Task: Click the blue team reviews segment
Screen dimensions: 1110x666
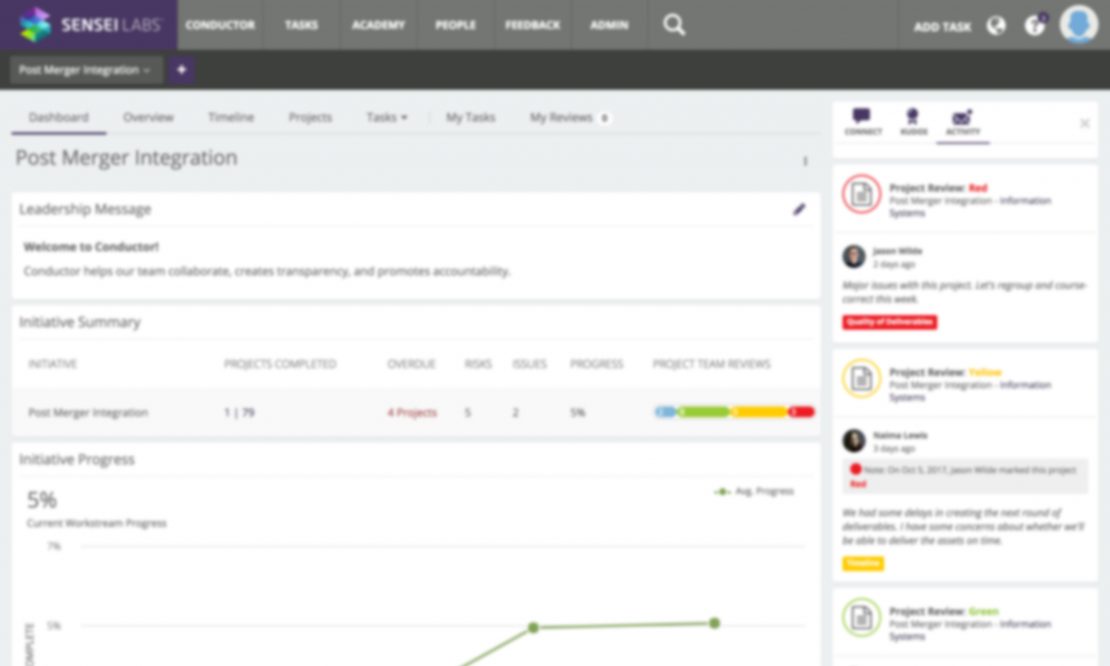Action: click(665, 412)
